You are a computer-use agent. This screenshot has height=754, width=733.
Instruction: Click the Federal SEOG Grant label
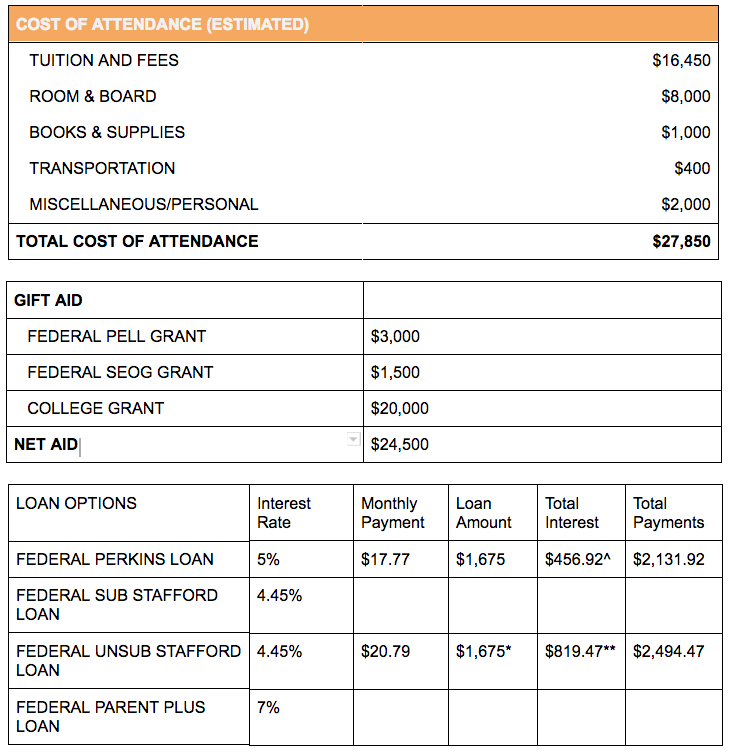(120, 372)
